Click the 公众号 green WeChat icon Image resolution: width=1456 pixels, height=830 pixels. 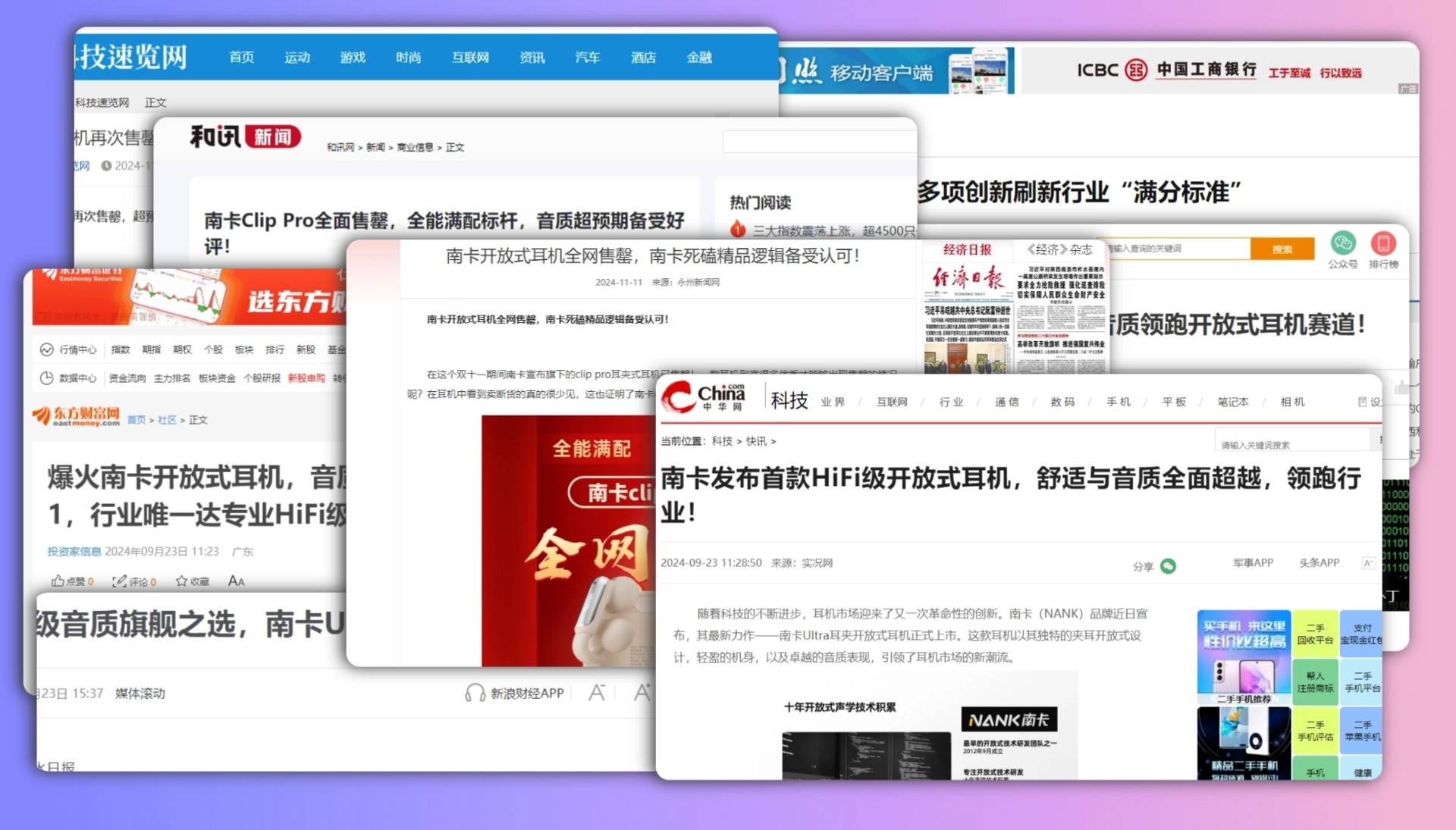pos(1342,243)
